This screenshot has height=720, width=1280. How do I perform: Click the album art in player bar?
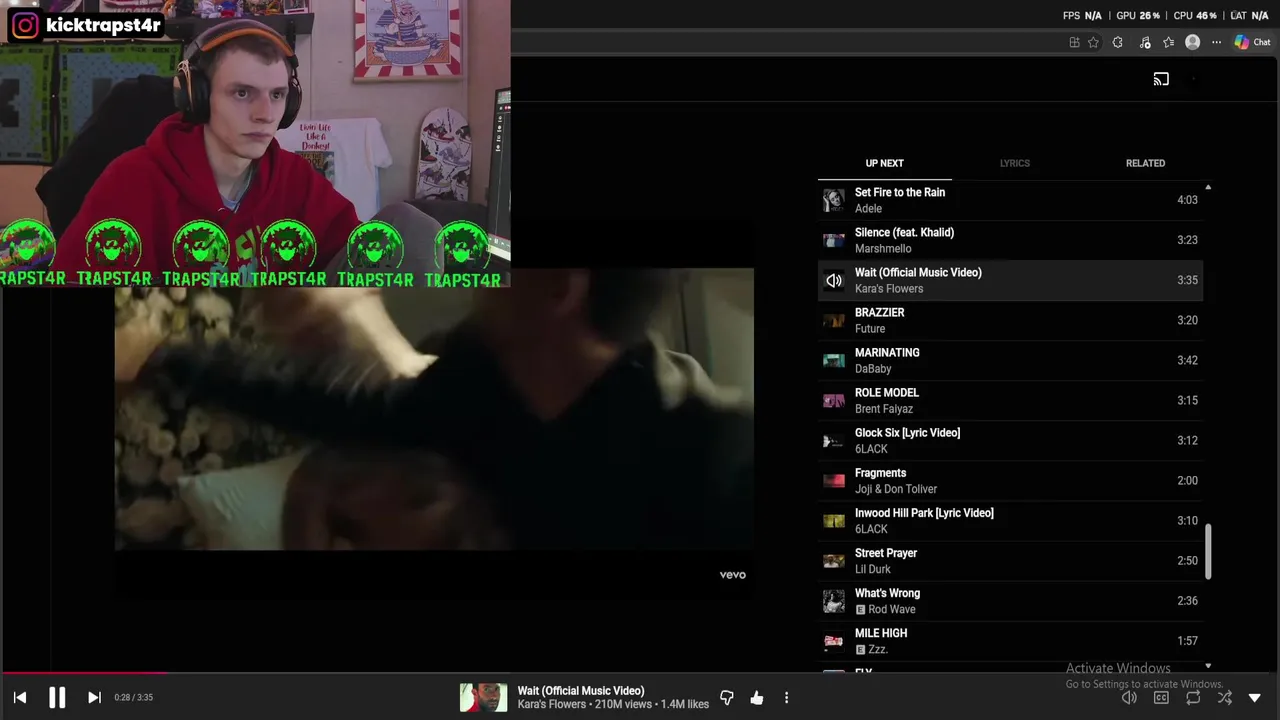pos(483,697)
